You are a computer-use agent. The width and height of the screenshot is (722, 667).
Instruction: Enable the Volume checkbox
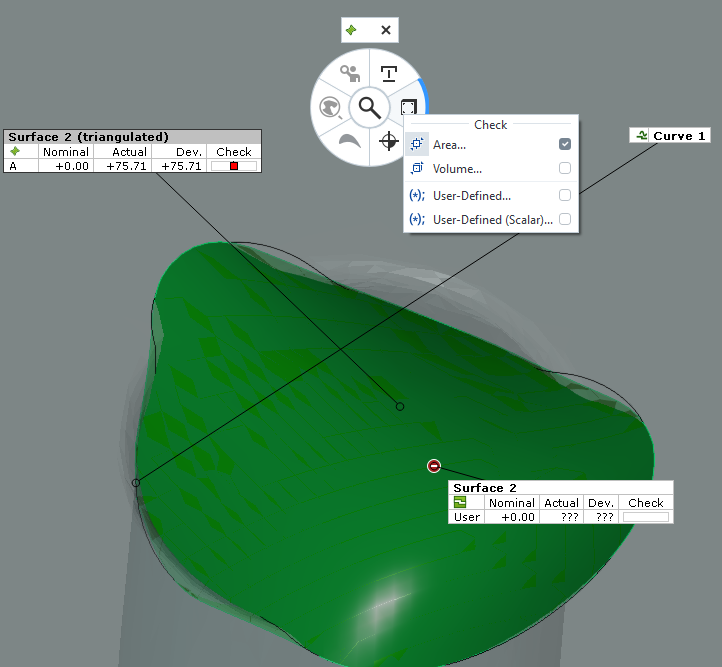[x=565, y=168]
